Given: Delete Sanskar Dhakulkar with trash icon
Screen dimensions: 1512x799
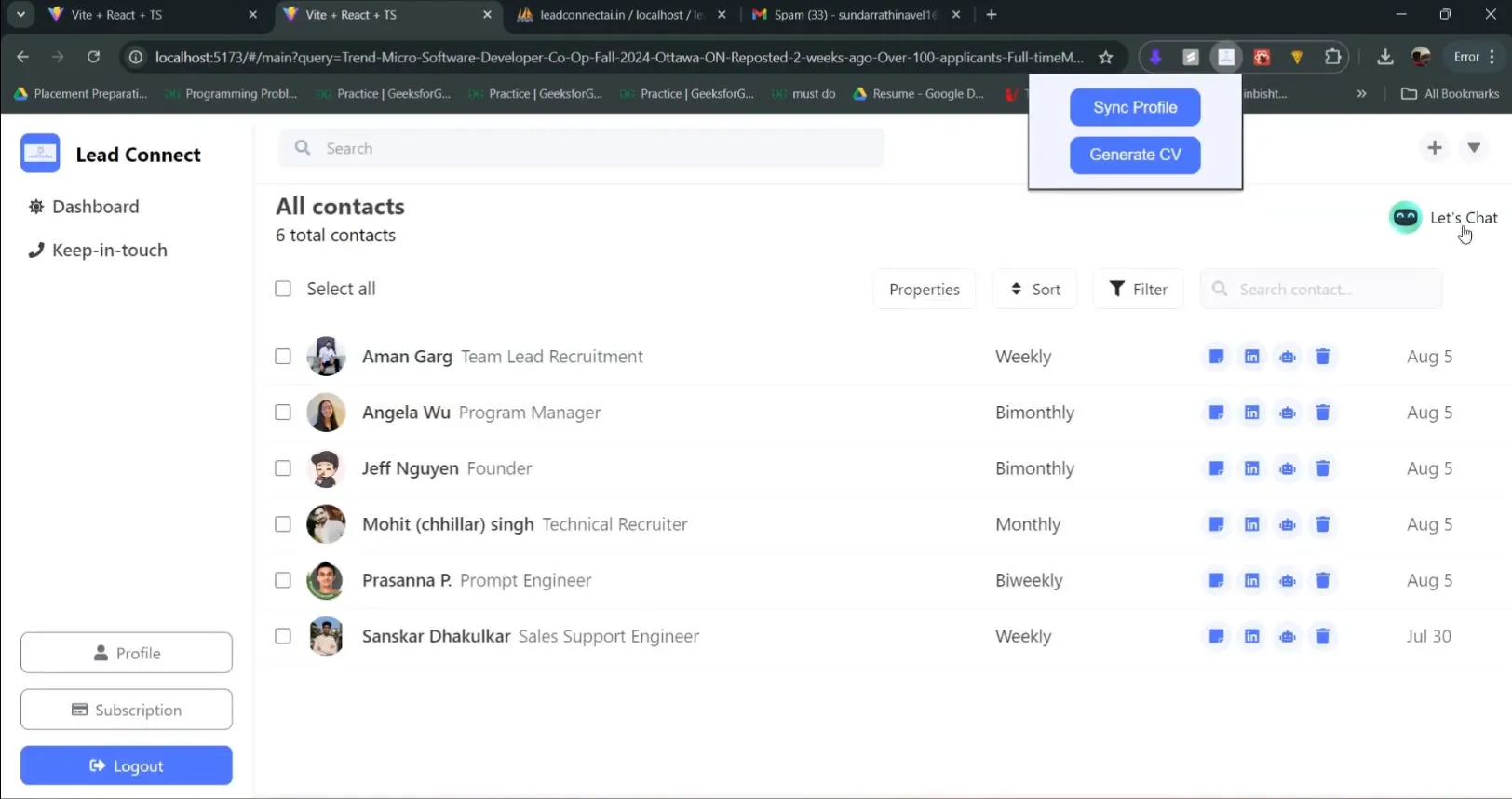Looking at the screenshot, I should (1322, 636).
